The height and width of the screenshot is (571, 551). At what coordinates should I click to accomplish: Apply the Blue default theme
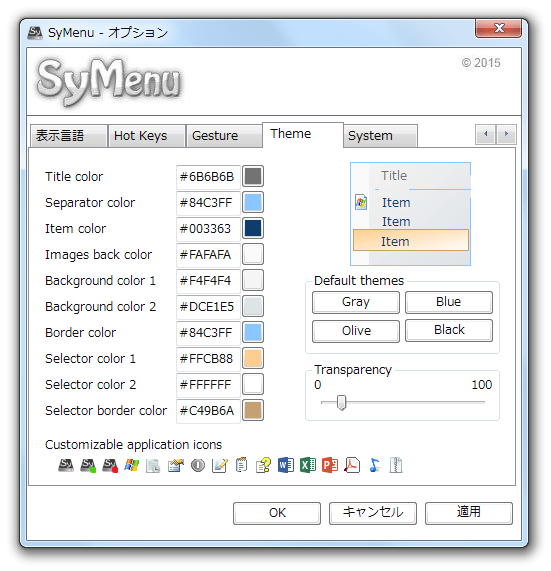point(449,302)
